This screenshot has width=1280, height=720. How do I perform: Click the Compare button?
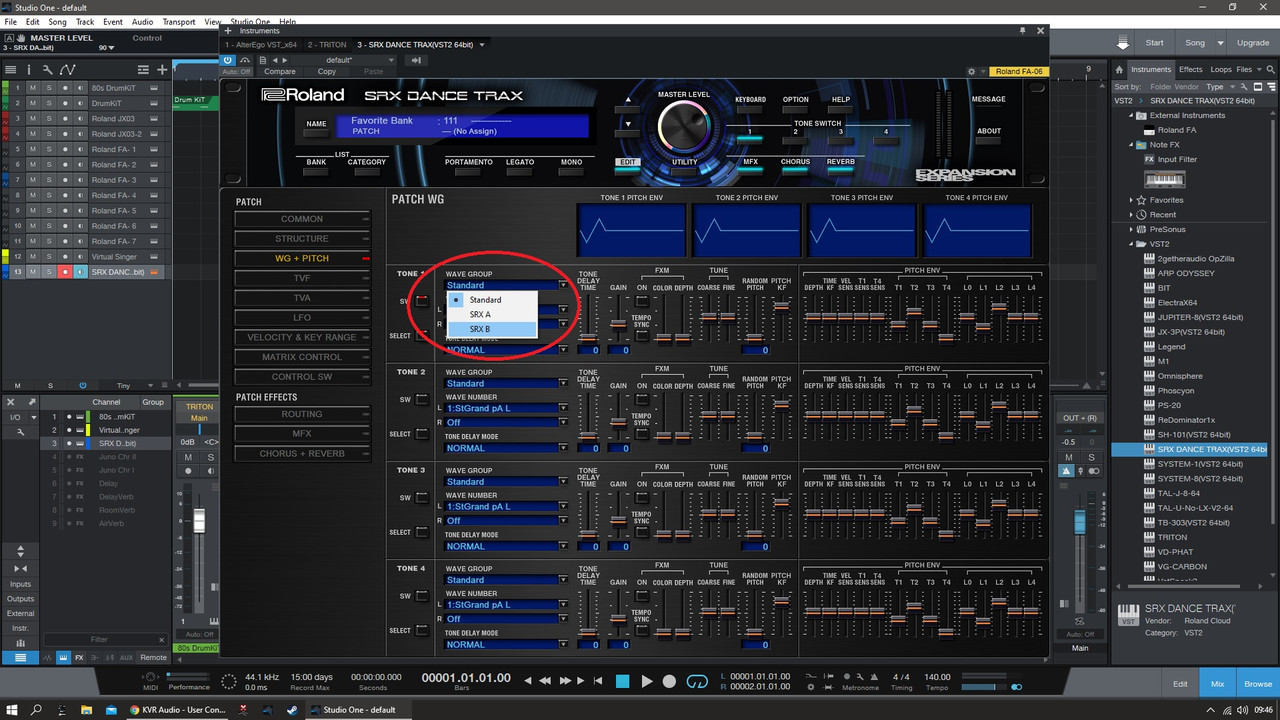point(279,72)
